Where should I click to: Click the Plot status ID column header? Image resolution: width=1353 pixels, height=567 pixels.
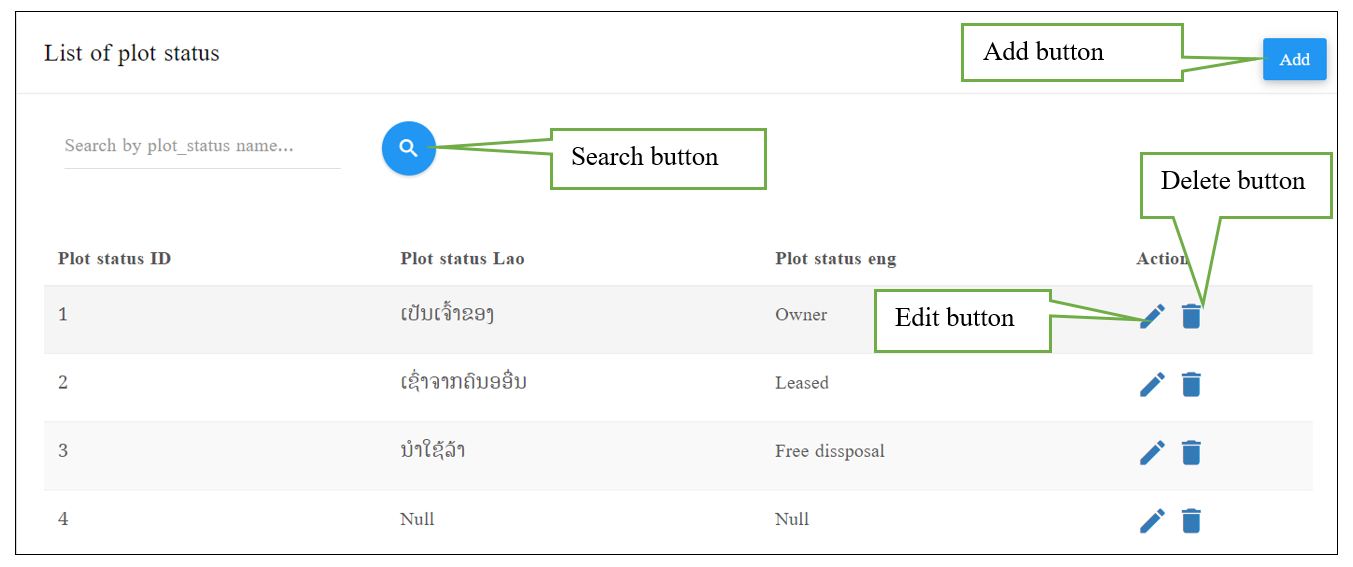[x=114, y=259]
